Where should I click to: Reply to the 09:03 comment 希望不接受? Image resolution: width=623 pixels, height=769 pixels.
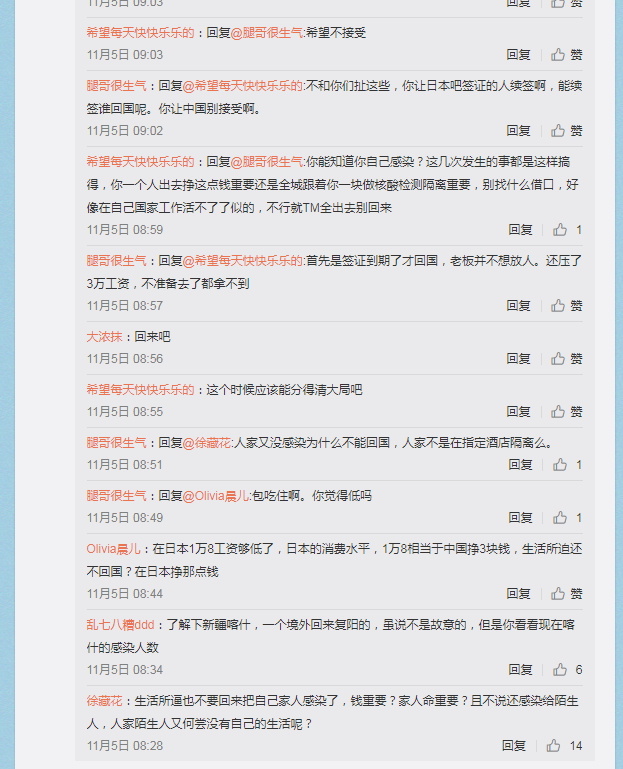[x=519, y=54]
